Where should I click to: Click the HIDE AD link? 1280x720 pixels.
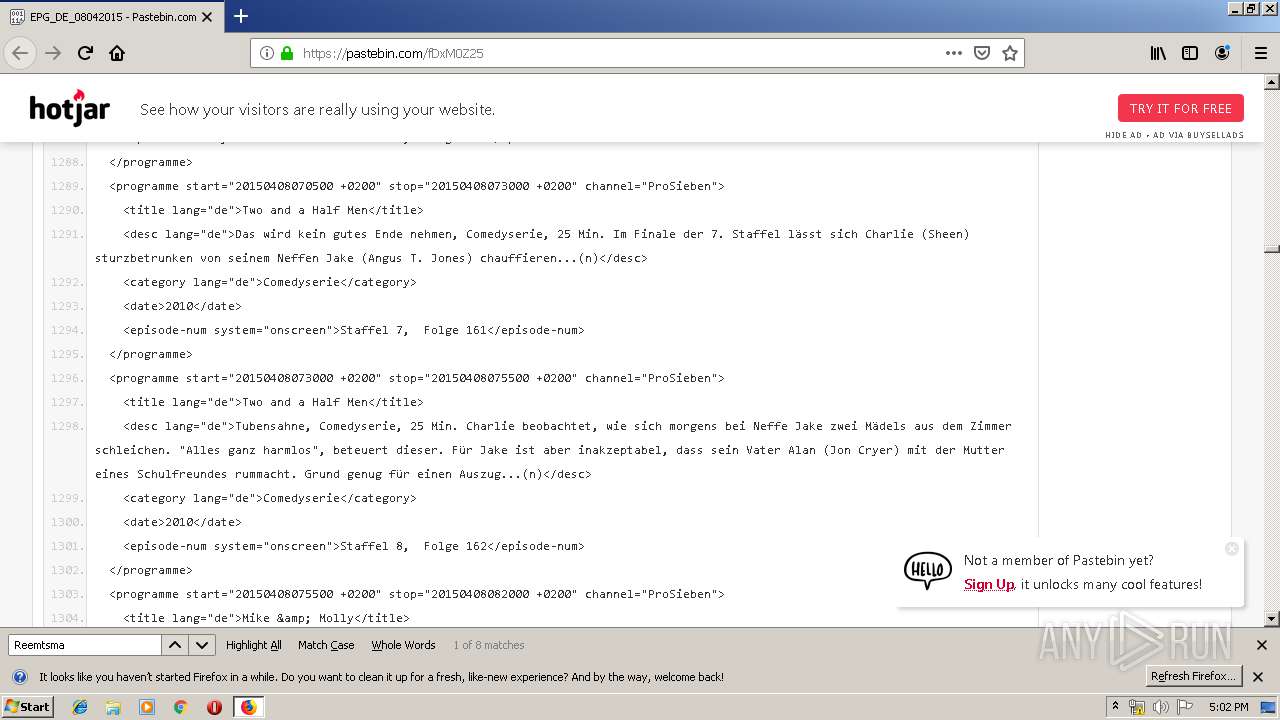[1123, 135]
